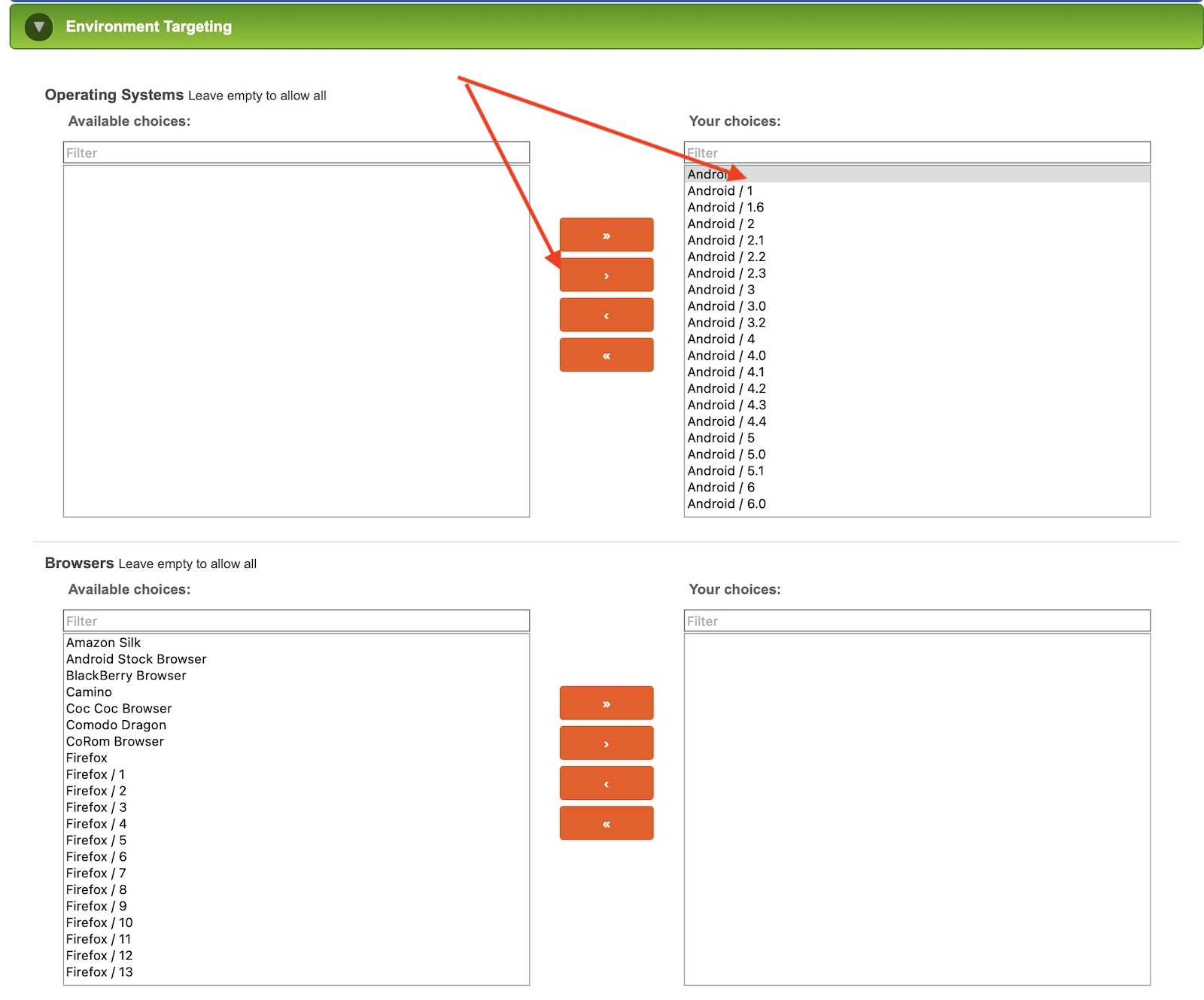The width and height of the screenshot is (1204, 1000).
Task: Click remove-all button for Operating Systems
Action: pyautogui.click(x=606, y=354)
